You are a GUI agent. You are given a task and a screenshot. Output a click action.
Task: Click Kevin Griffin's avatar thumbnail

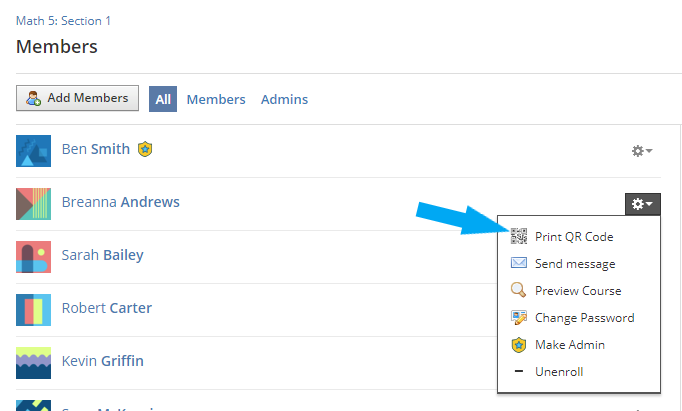(34, 362)
